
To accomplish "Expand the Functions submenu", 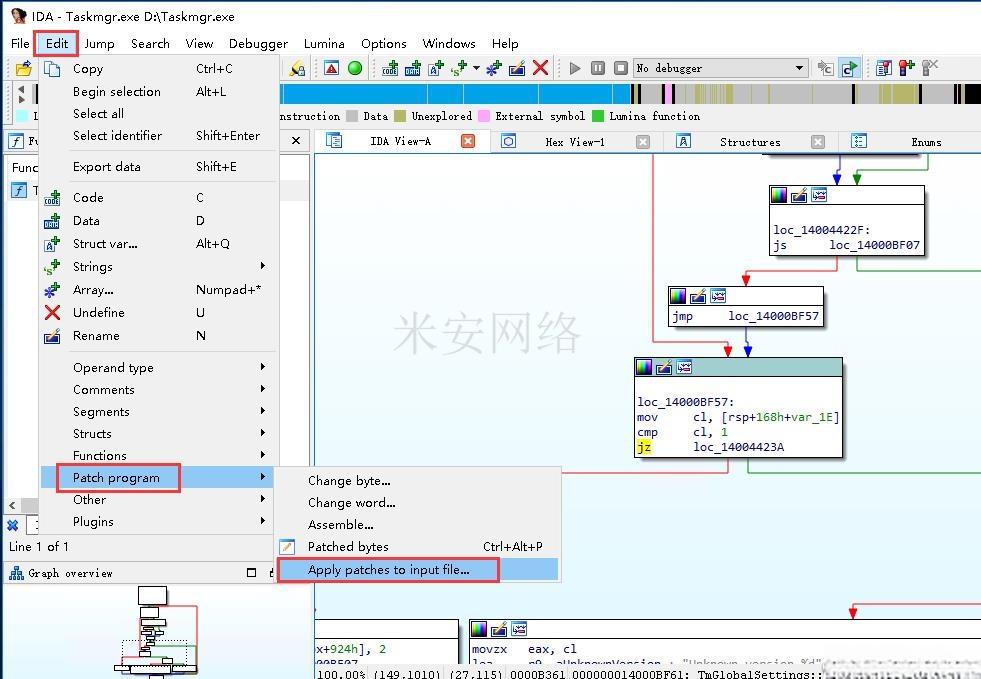I will 160,455.
